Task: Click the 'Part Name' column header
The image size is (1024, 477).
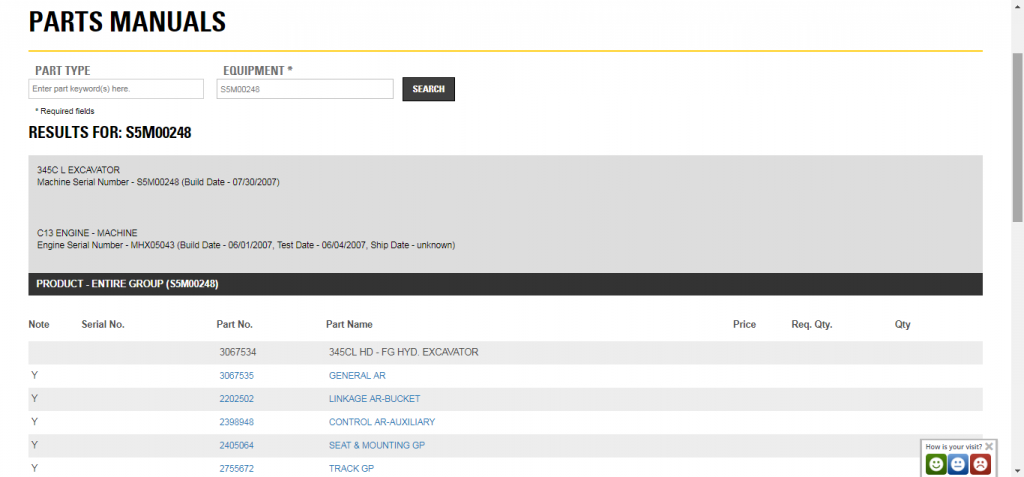Action: coord(349,324)
